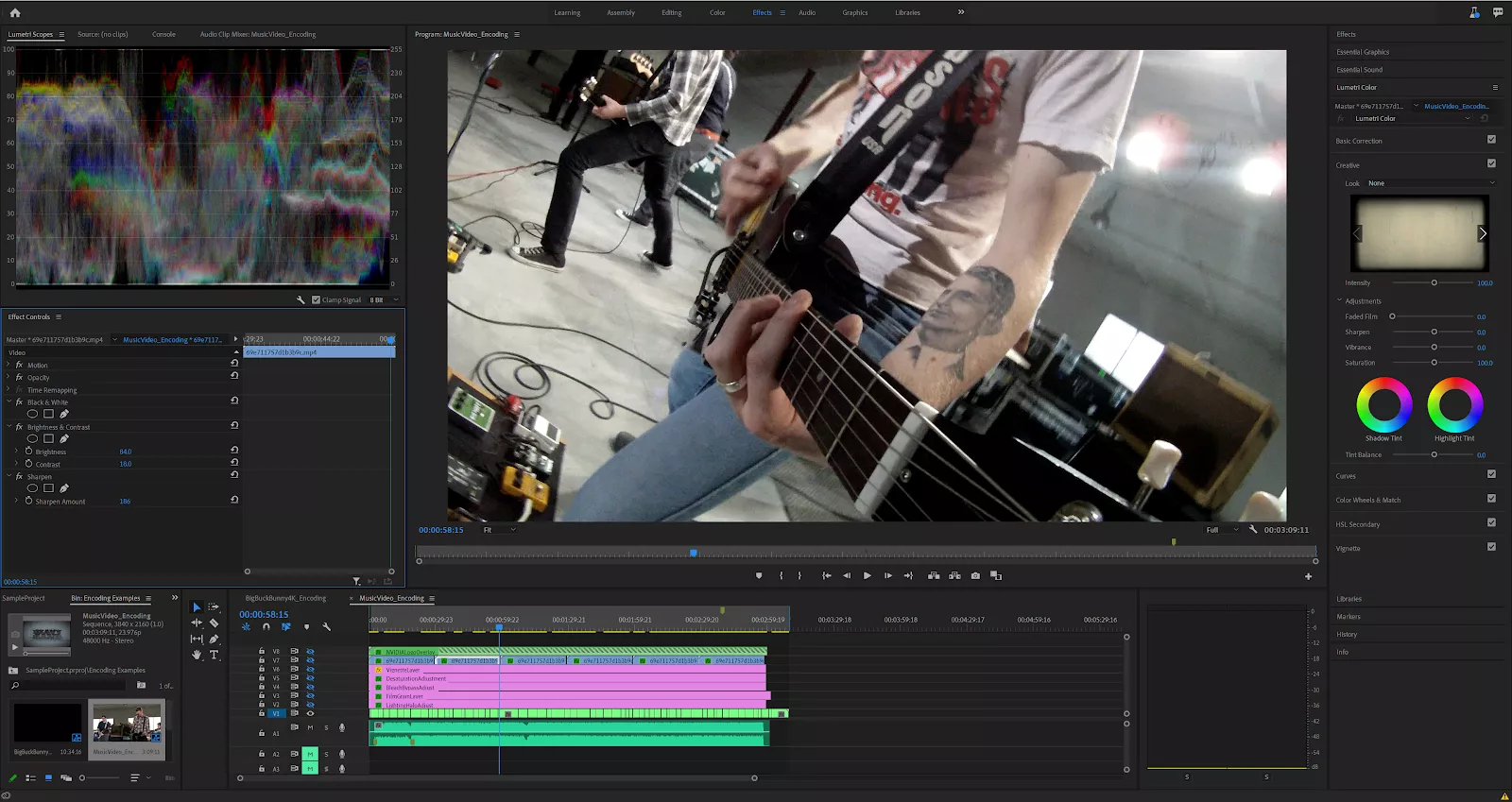
Task: Select the Razor tool
Action: click(x=215, y=623)
